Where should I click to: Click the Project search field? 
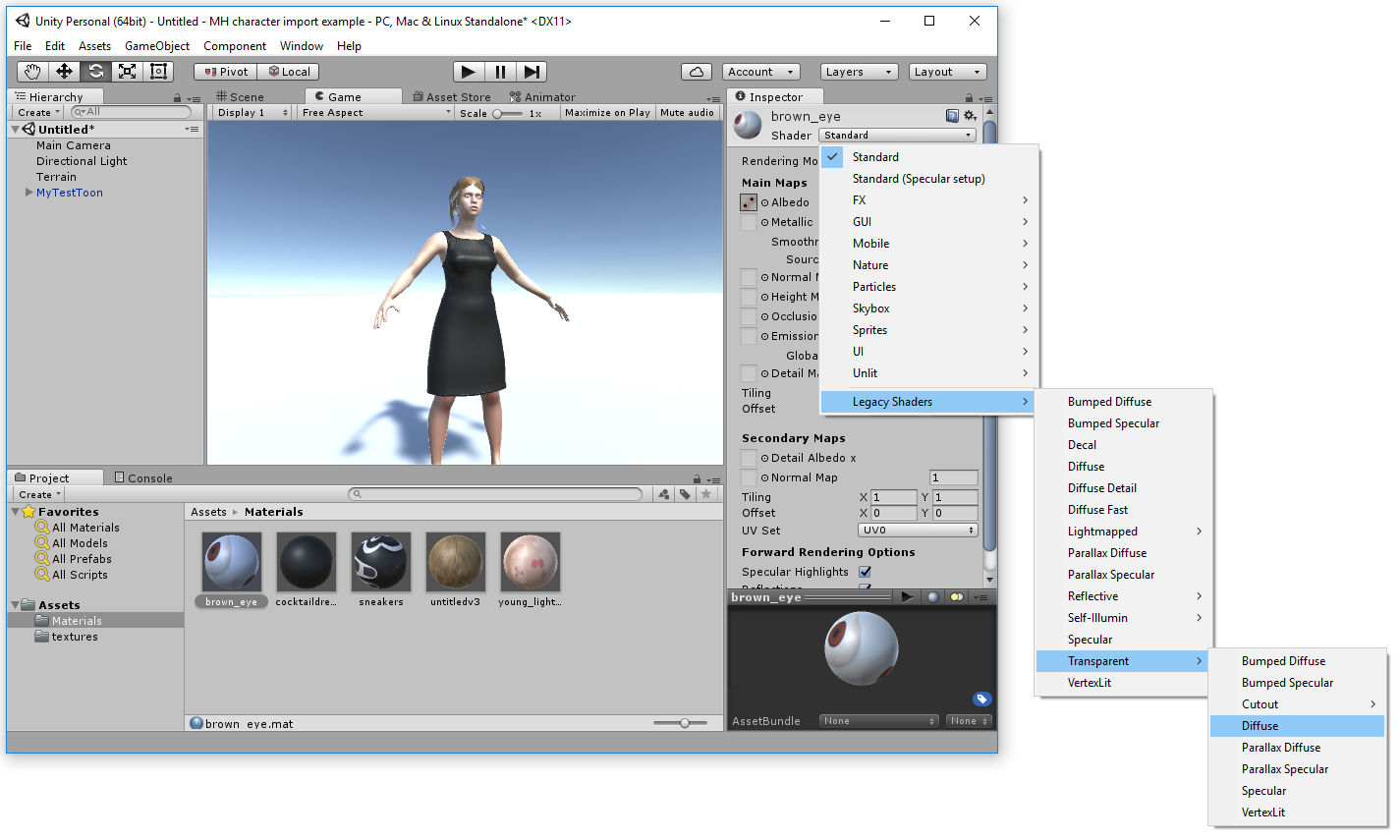tap(496, 494)
